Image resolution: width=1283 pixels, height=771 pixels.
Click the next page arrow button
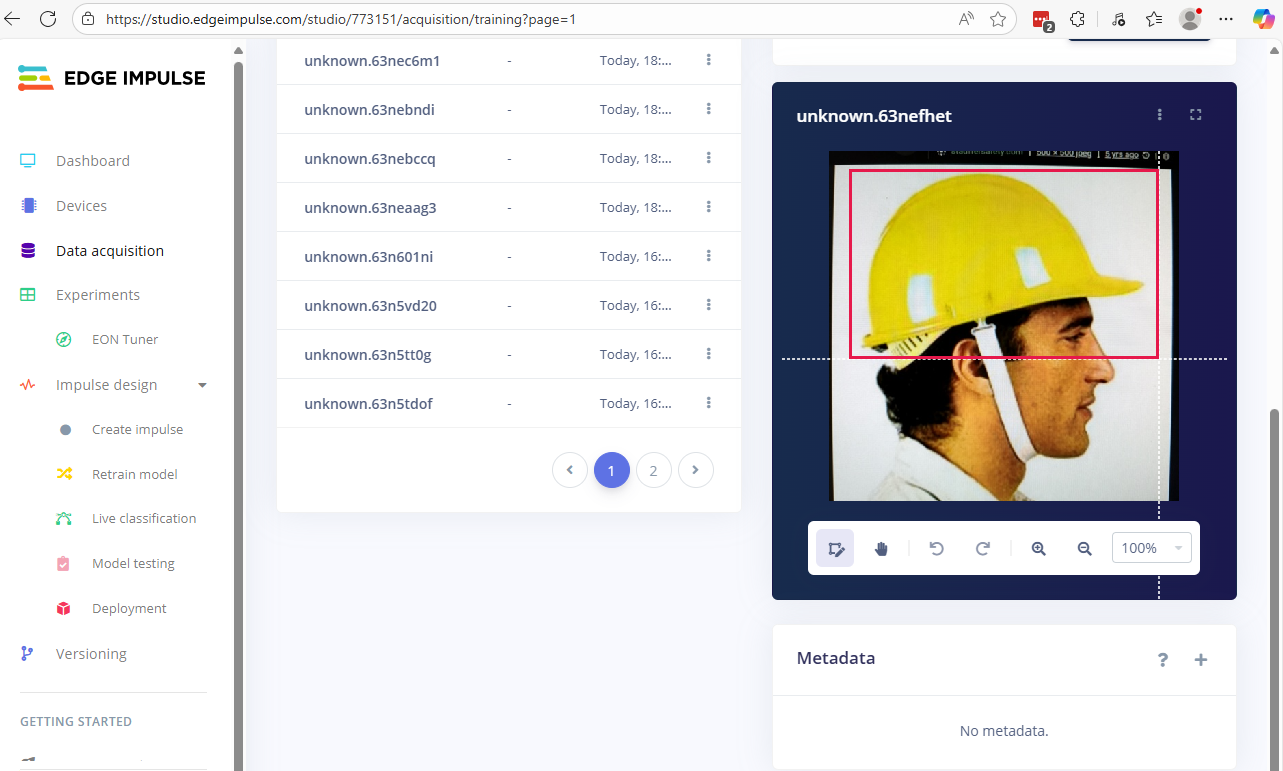[x=695, y=470]
